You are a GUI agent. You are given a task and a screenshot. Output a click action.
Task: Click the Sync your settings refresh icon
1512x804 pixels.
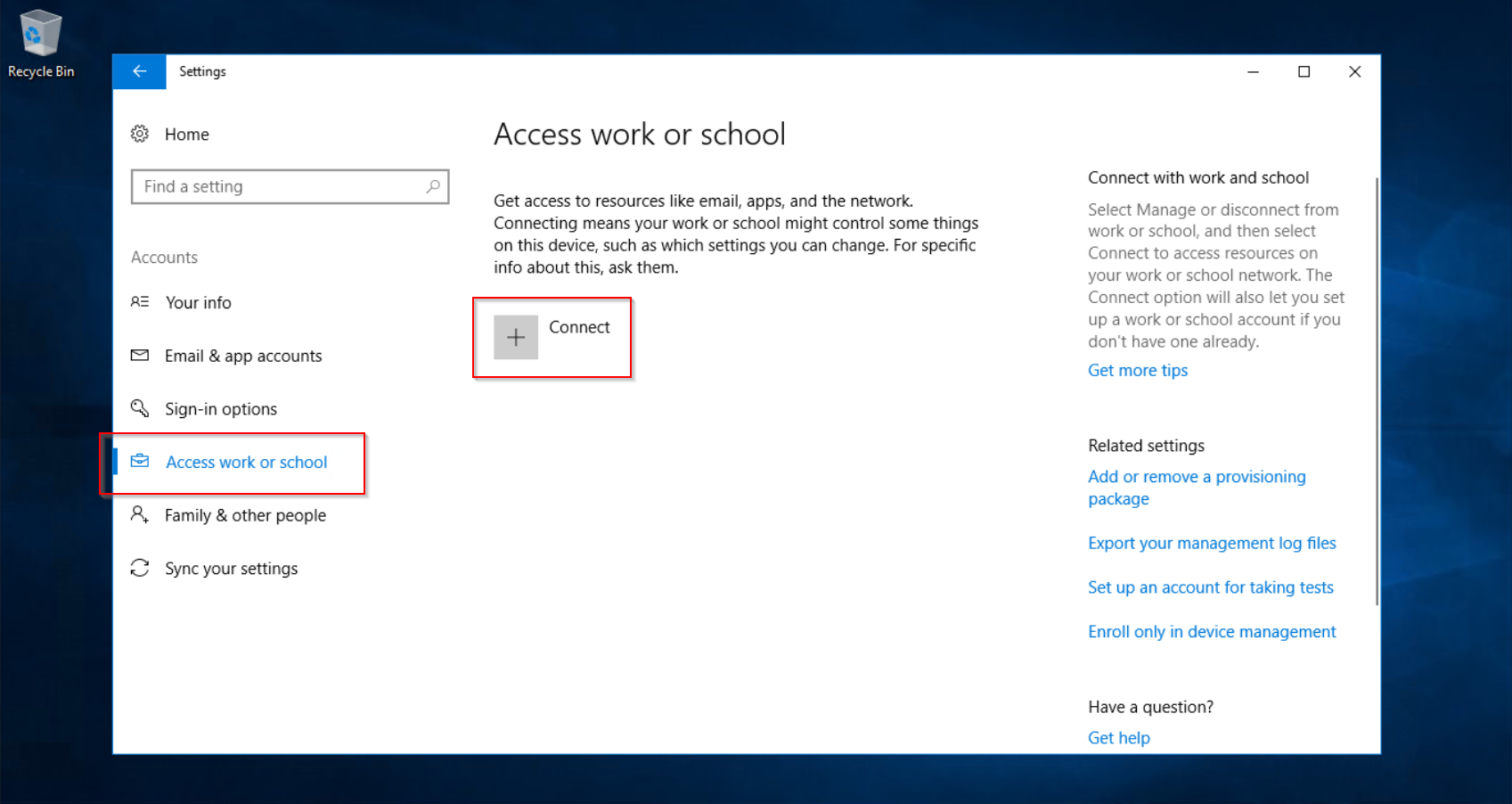pyautogui.click(x=140, y=568)
